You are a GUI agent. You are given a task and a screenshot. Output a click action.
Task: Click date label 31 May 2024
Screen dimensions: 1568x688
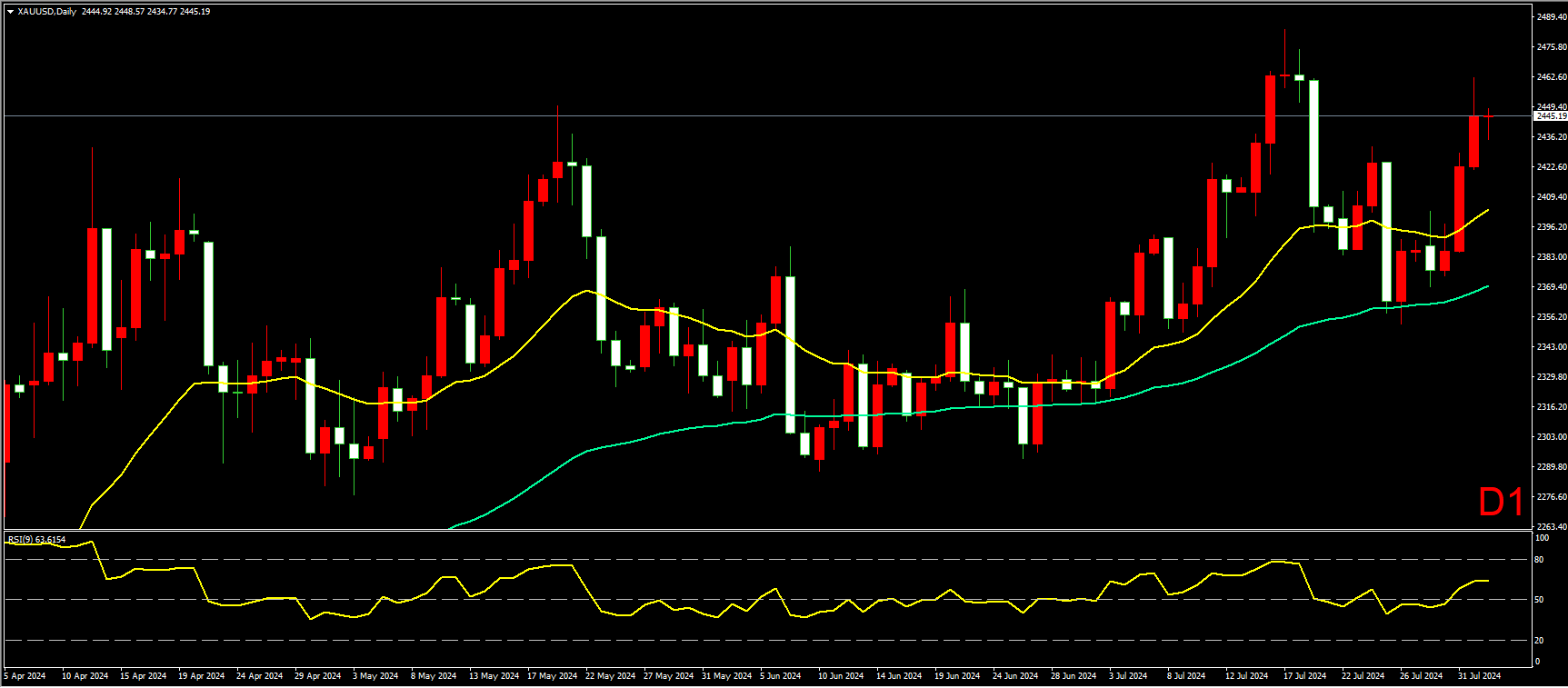click(x=726, y=676)
